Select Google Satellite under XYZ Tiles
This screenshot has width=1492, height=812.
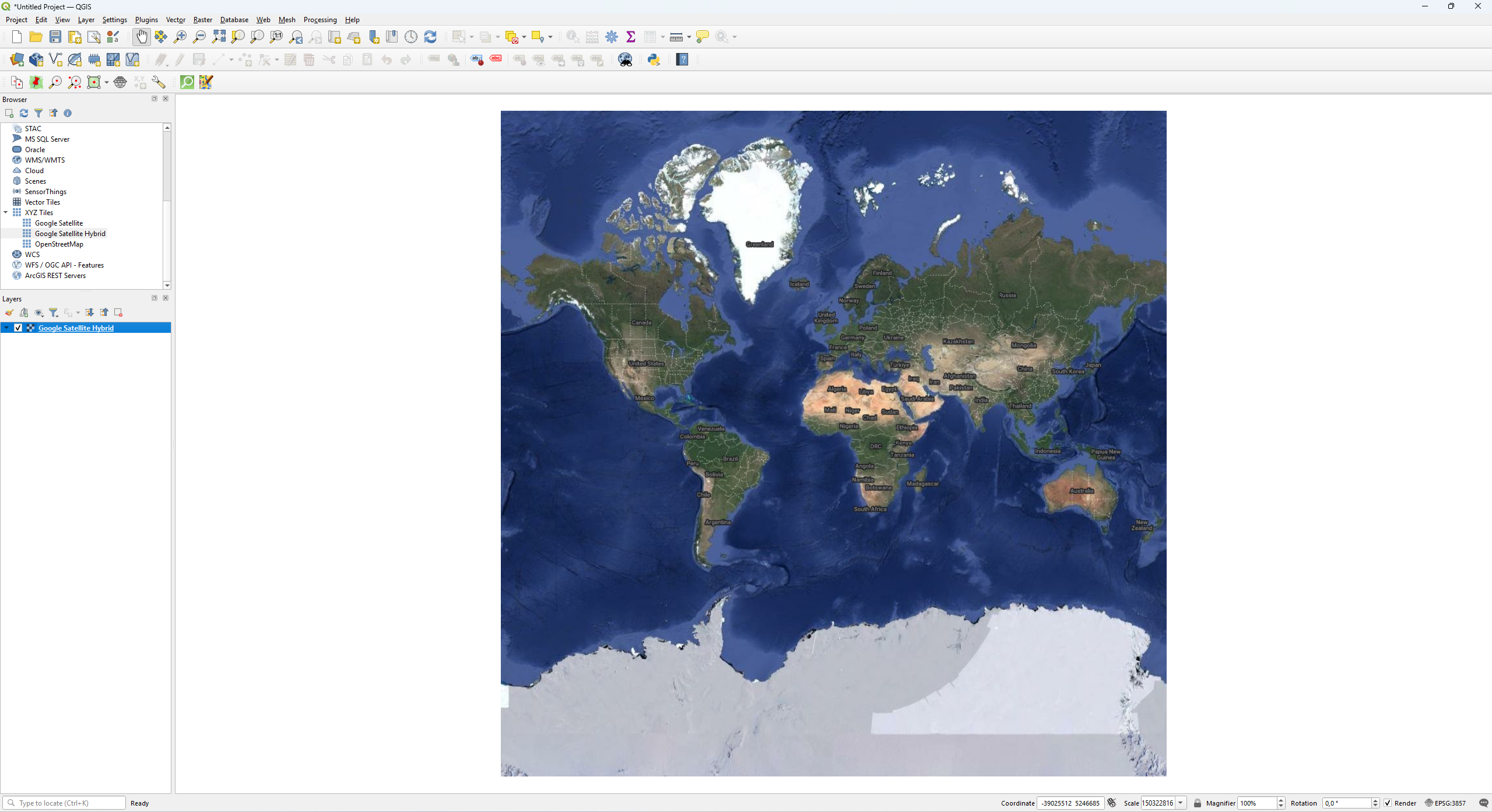[59, 223]
